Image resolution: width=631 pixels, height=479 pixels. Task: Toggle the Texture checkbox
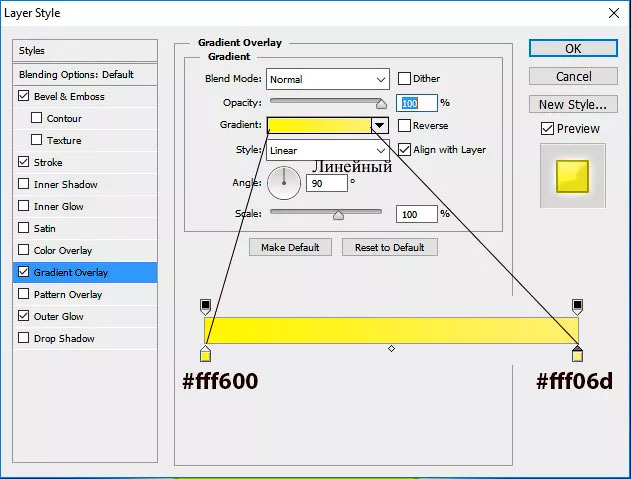tap(36, 140)
